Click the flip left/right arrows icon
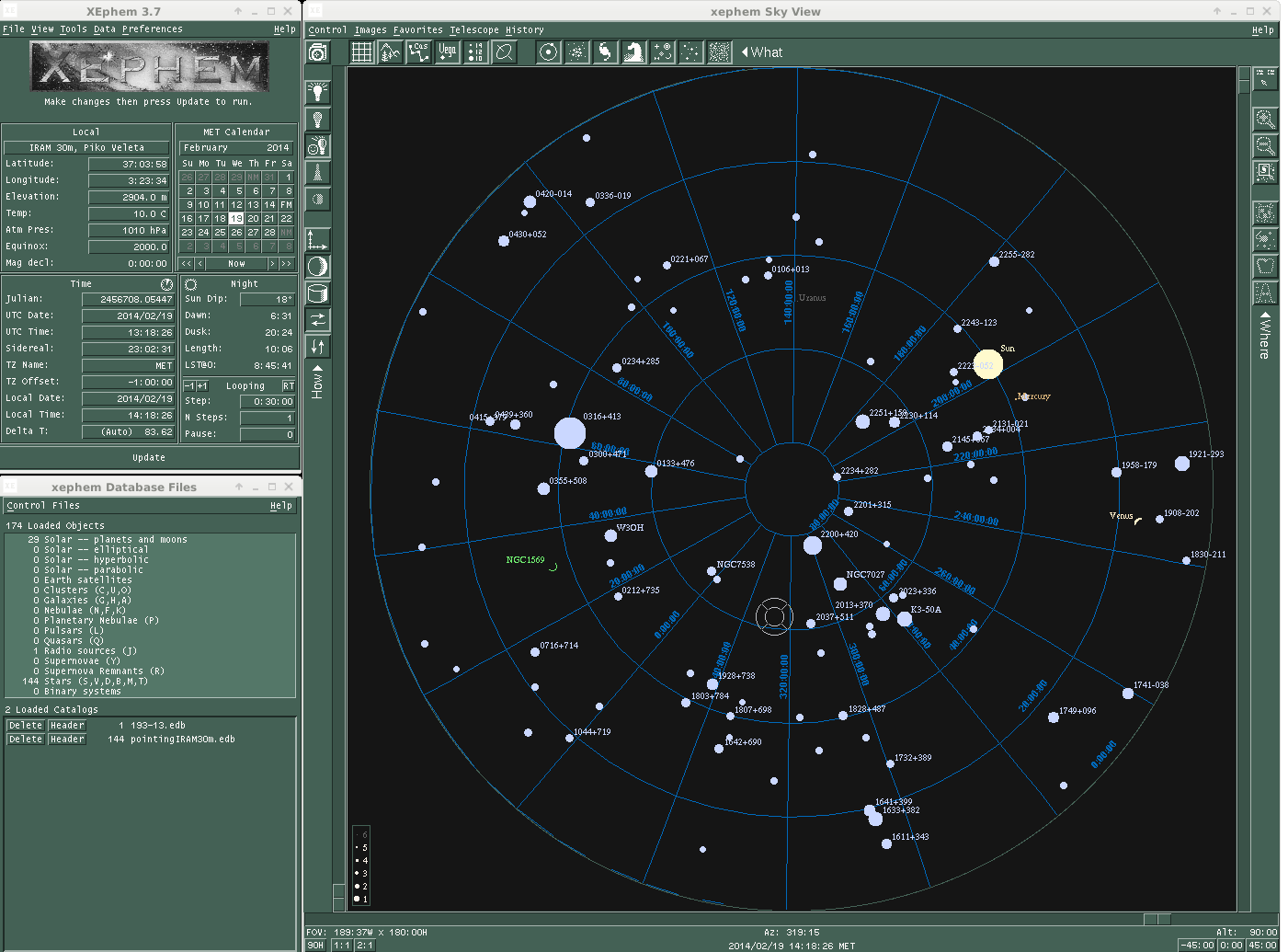 point(317,319)
